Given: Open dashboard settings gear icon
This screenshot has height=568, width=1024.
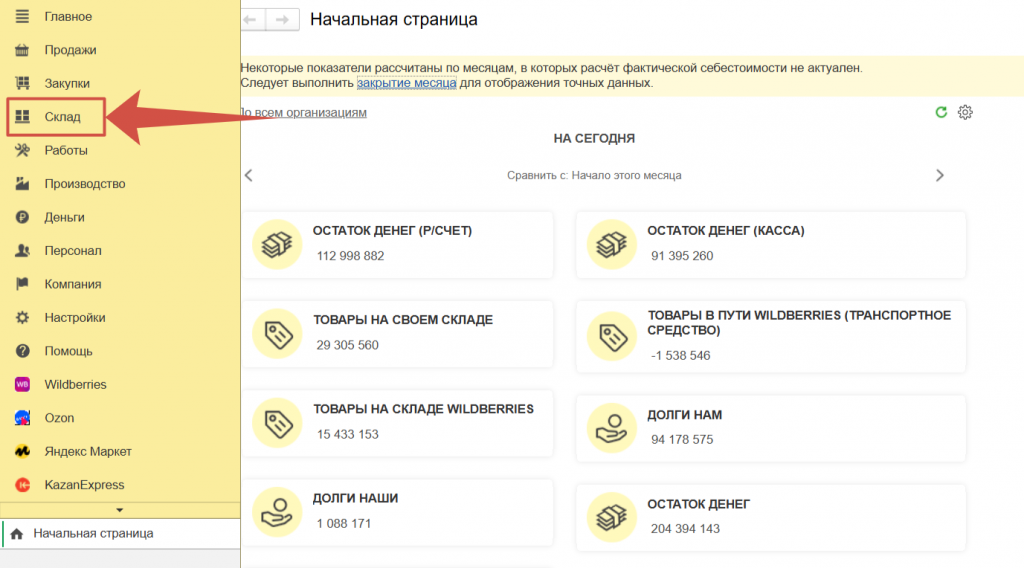Looking at the screenshot, I should point(965,112).
